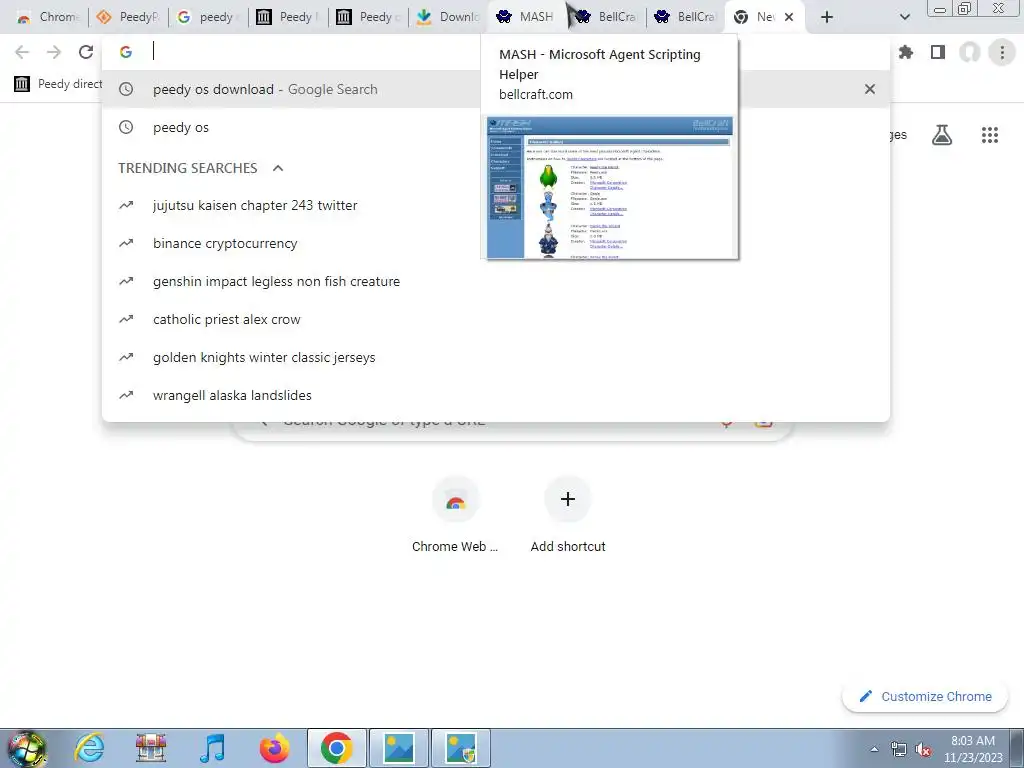Open the profile avatar icon
This screenshot has width=1024, height=768.
[x=970, y=52]
